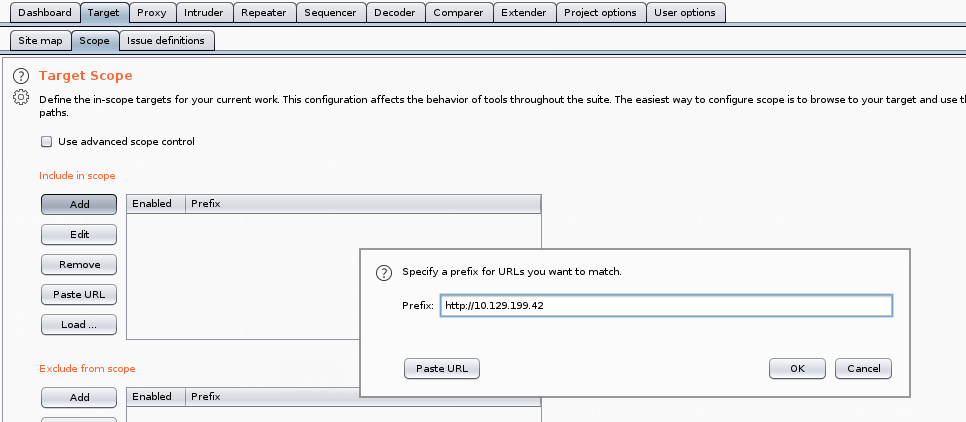Click Load button under Include in scope
The height and width of the screenshot is (422, 966).
click(x=79, y=325)
